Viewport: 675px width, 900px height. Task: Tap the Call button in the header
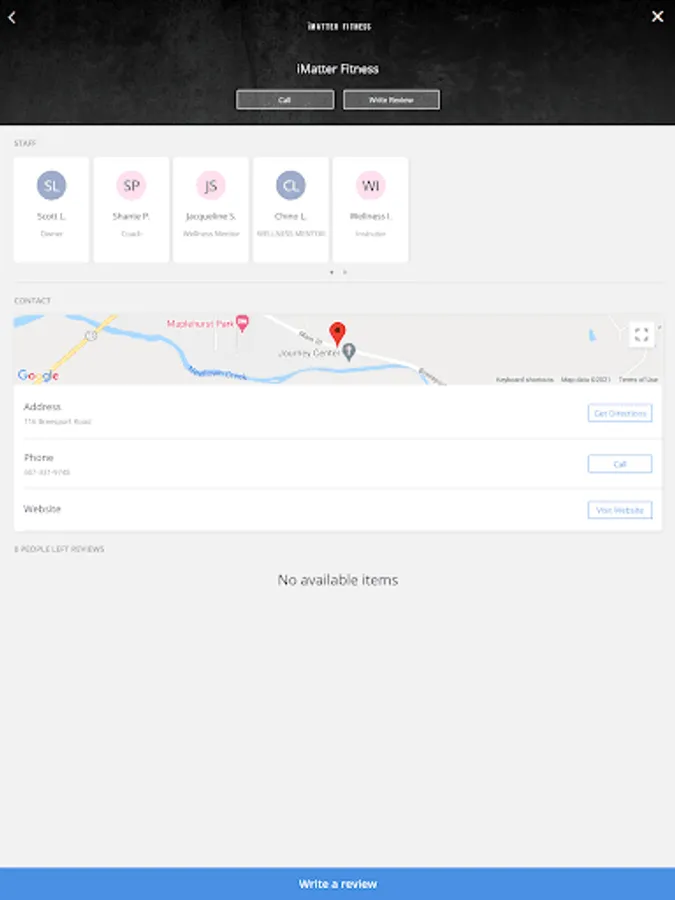click(x=285, y=99)
